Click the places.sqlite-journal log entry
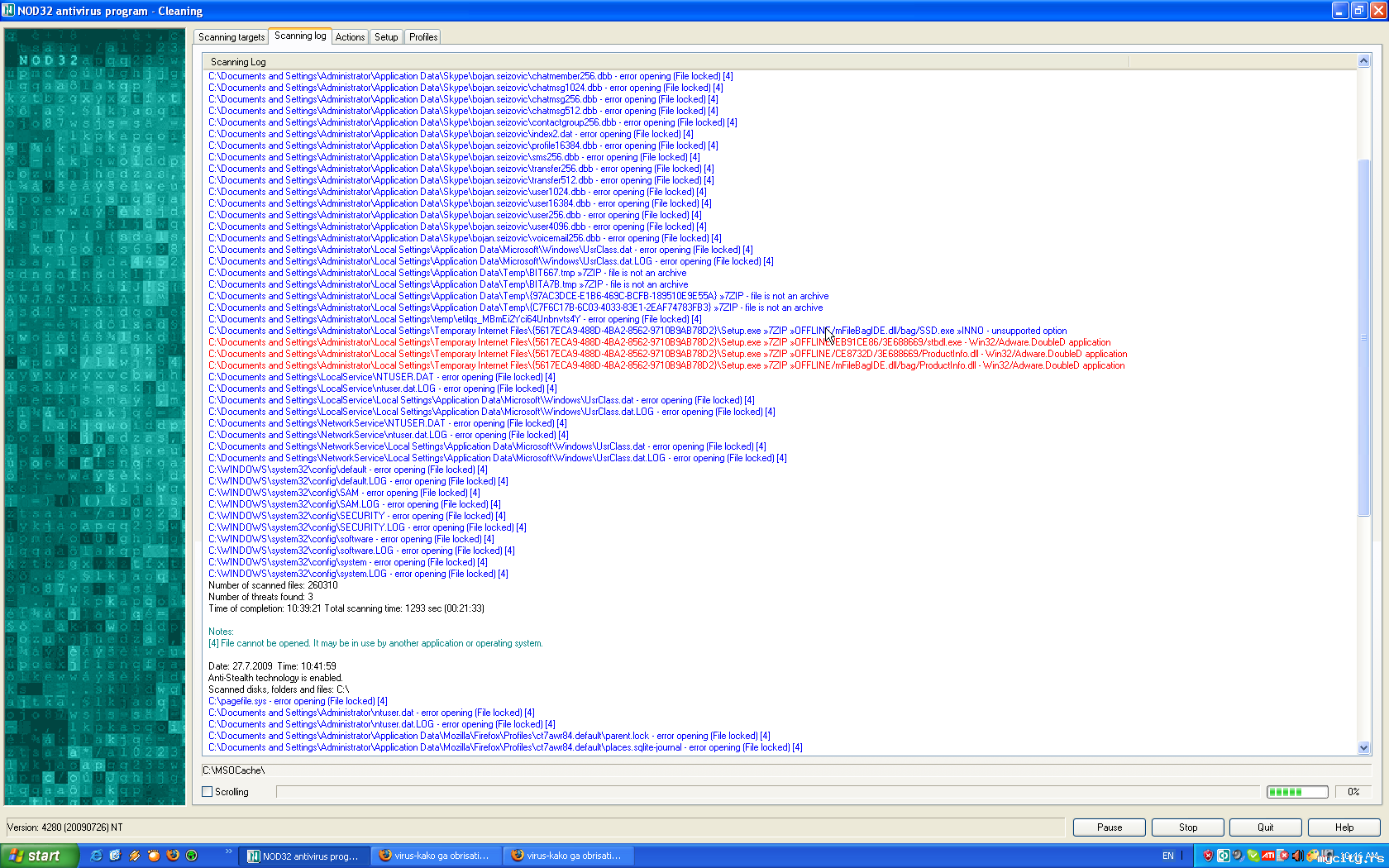 pyautogui.click(x=505, y=747)
